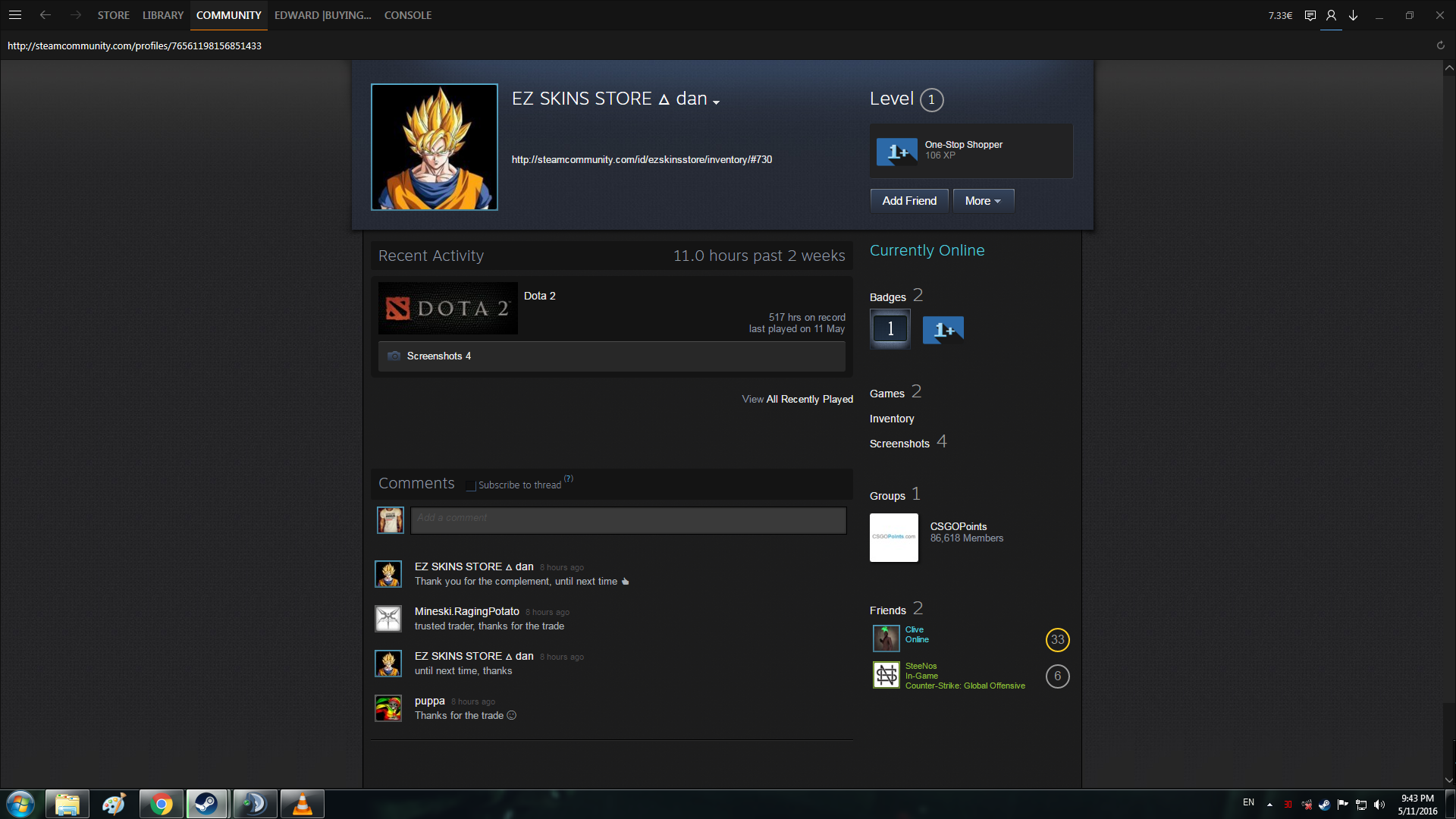Open the chat messages icon
Viewport: 1456px width, 819px height.
(1310, 15)
